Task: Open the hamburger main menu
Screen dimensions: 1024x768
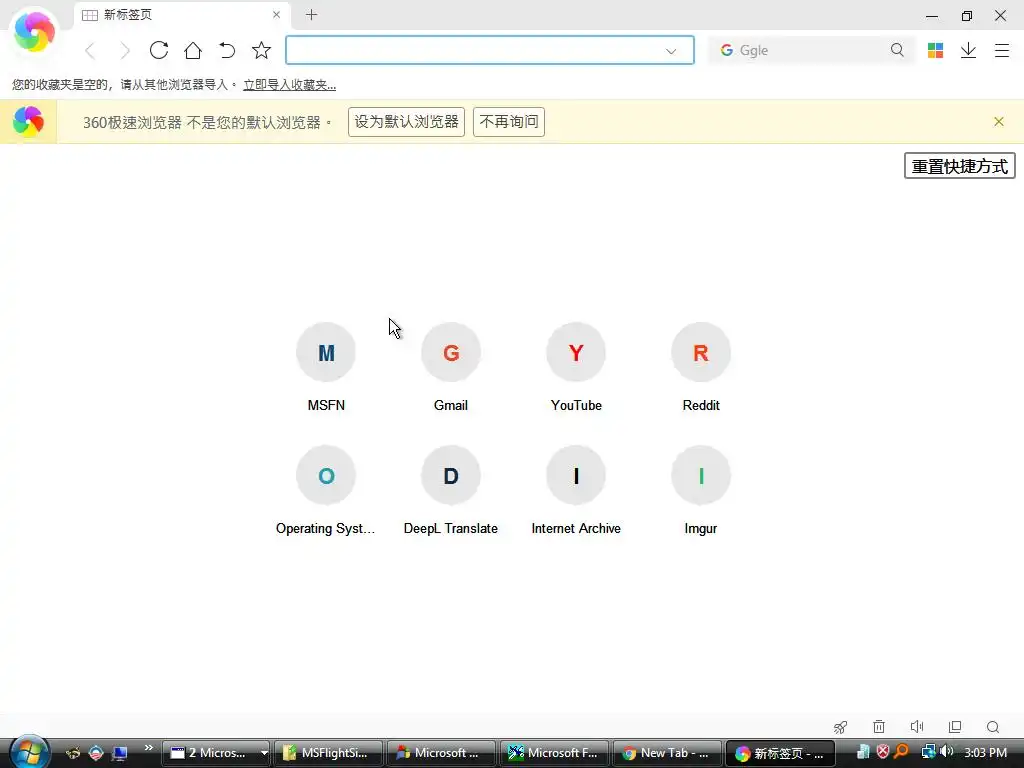Action: 1002,50
